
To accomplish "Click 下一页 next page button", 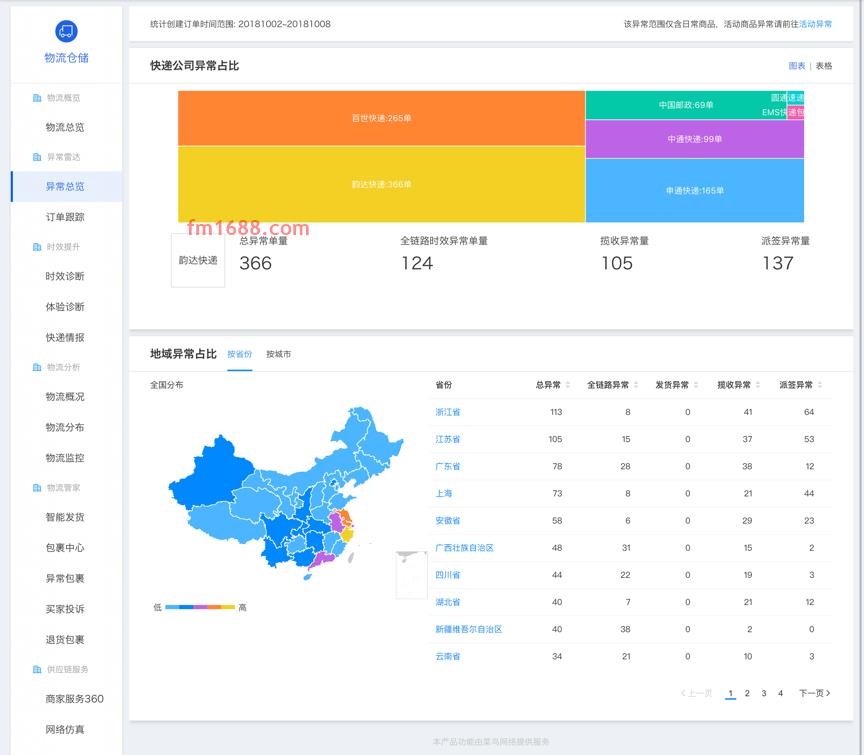I will (x=814, y=693).
